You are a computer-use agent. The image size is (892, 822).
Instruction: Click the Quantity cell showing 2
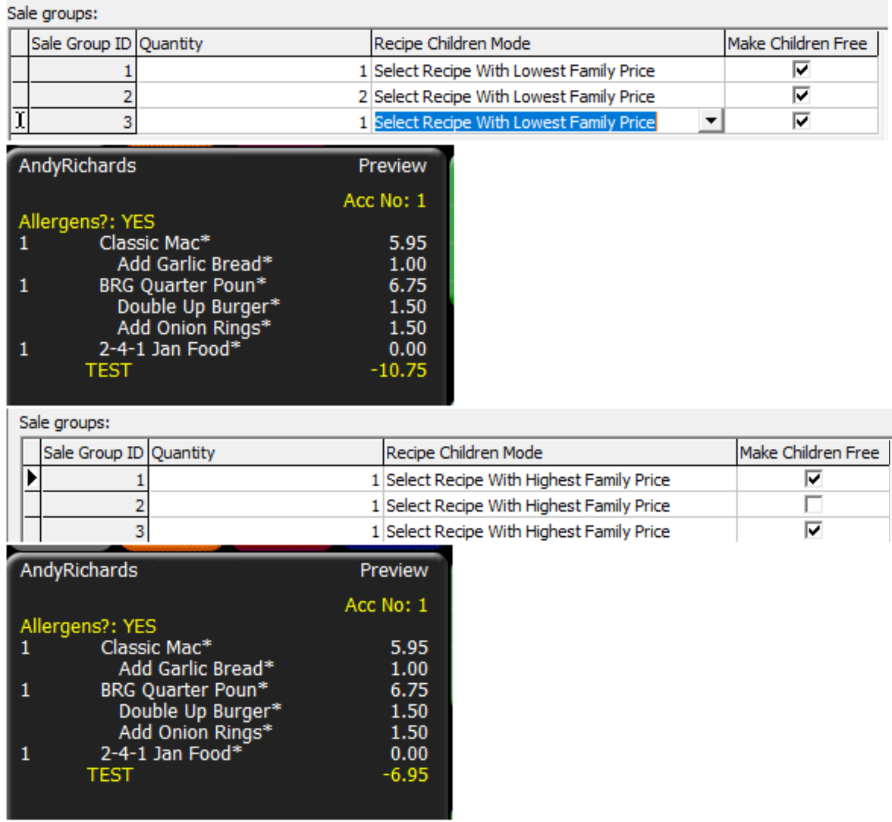[252, 97]
